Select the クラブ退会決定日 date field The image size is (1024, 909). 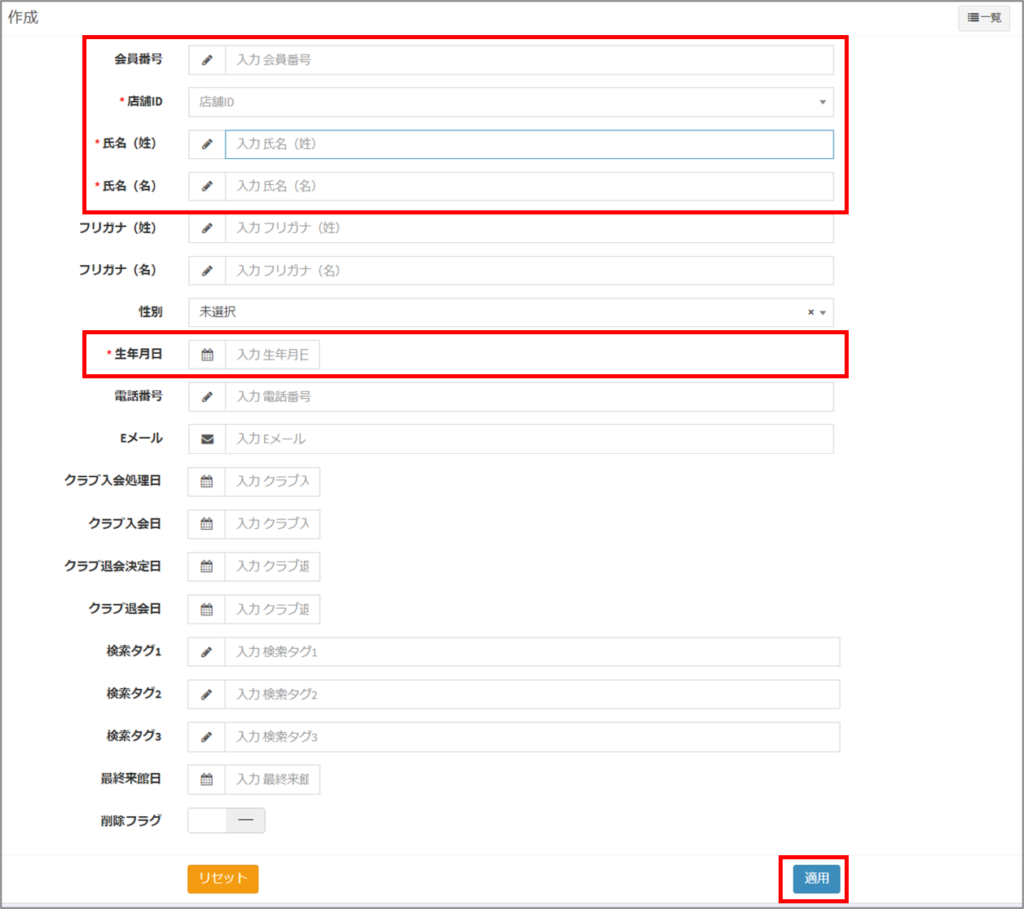tap(272, 567)
